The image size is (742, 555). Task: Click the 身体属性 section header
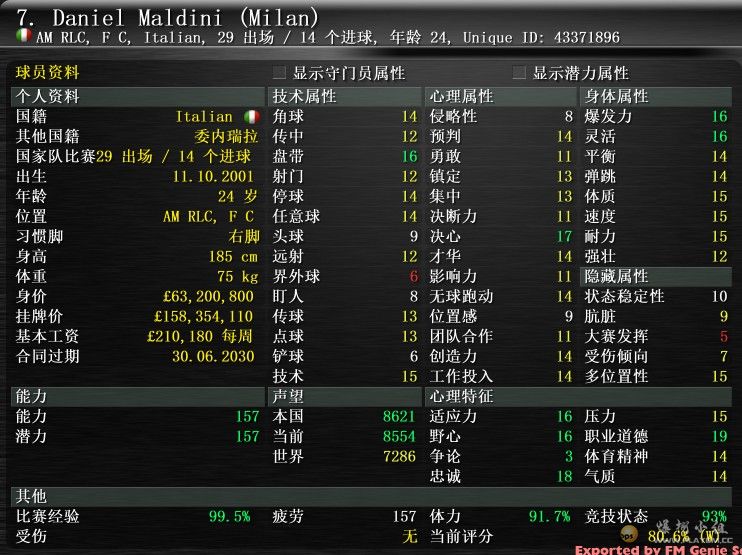pos(656,97)
